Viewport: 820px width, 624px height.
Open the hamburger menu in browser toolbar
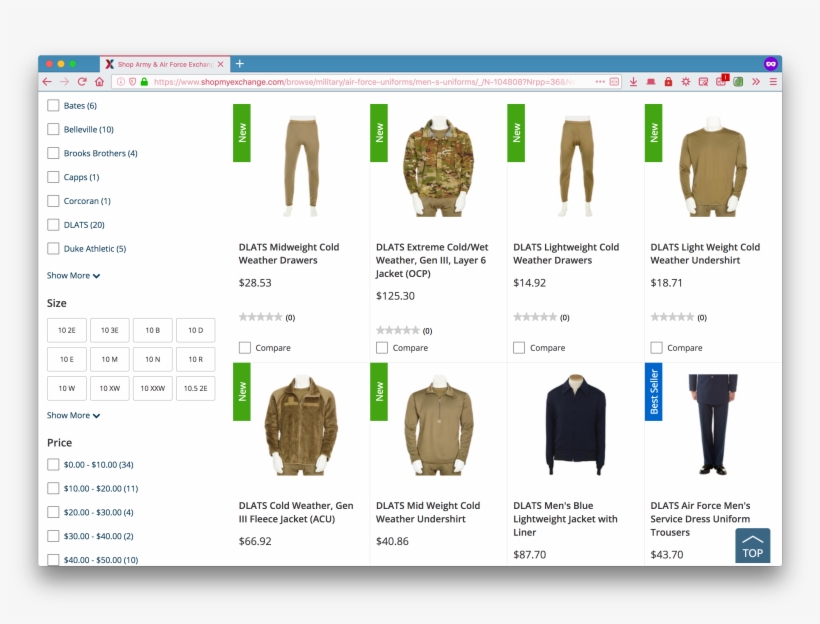(773, 82)
